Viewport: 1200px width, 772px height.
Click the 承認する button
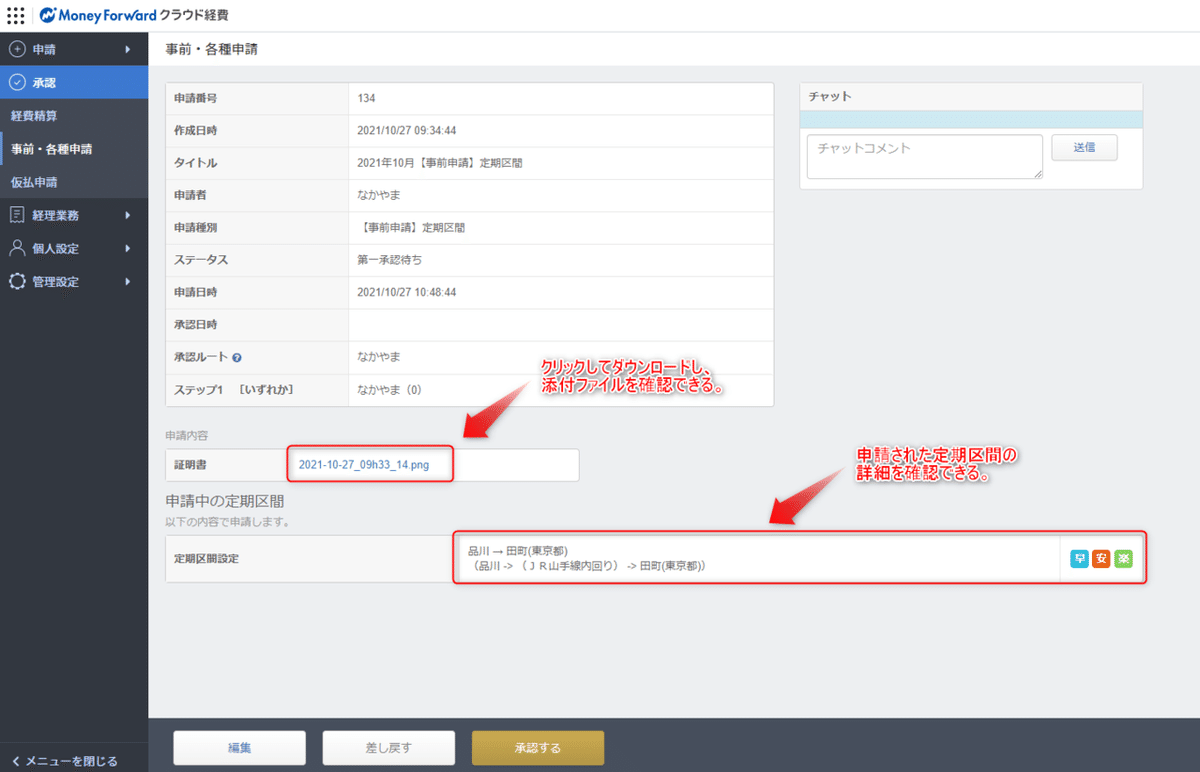click(x=538, y=748)
